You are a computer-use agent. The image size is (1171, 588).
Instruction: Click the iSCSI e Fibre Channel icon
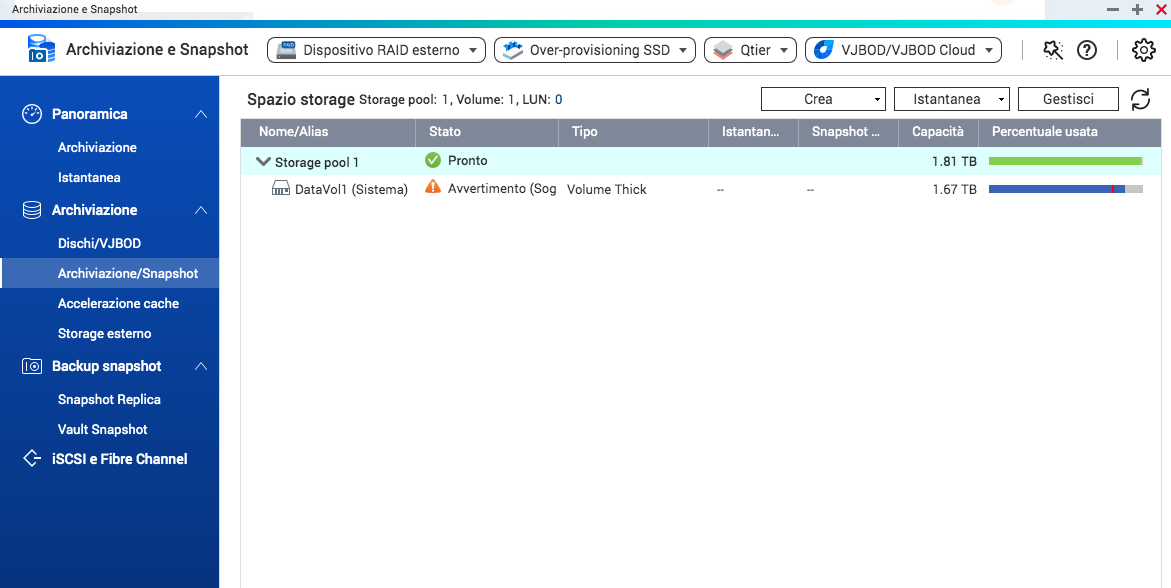click(x=32, y=459)
